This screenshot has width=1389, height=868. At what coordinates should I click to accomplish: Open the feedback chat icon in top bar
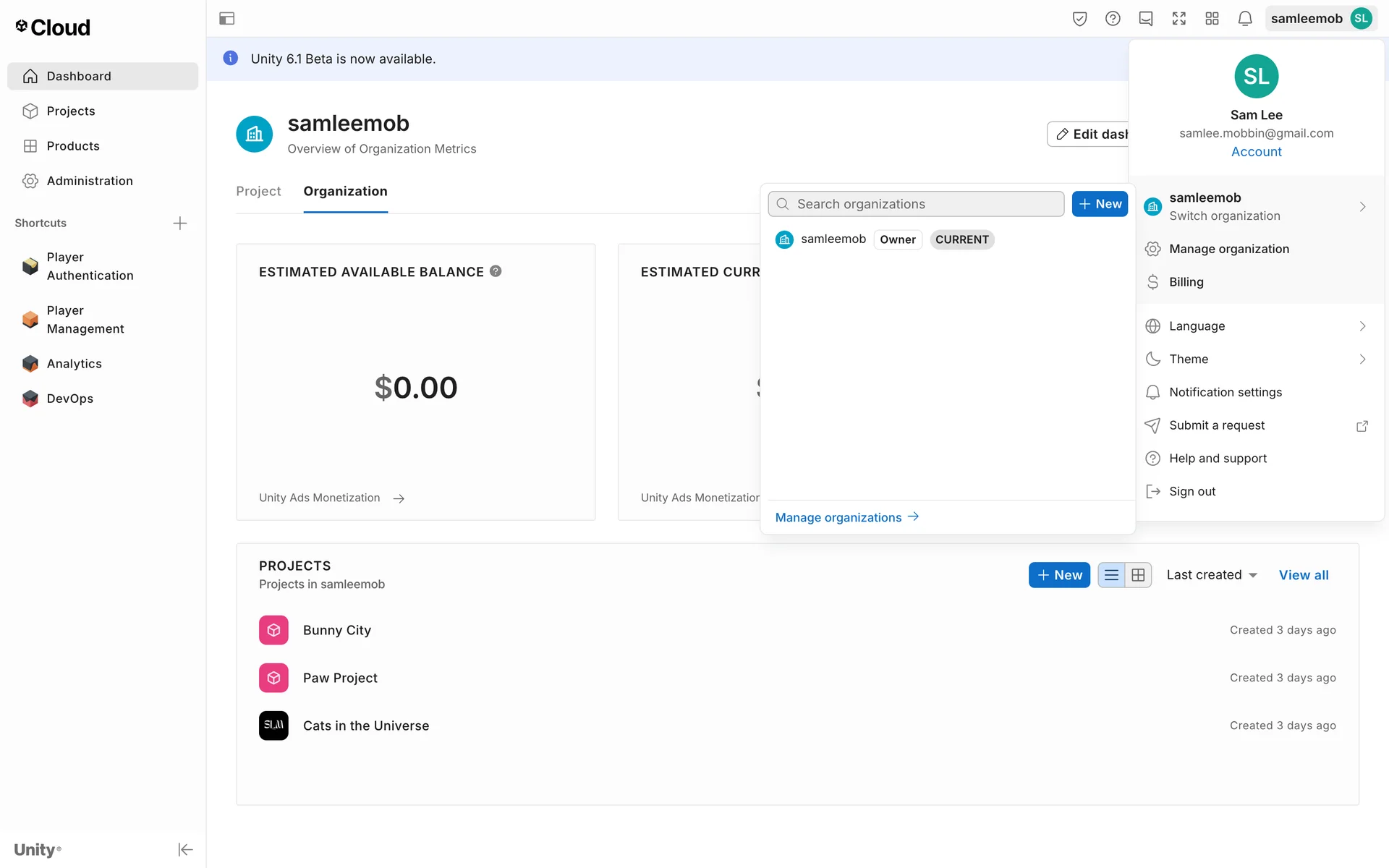coord(1145,19)
